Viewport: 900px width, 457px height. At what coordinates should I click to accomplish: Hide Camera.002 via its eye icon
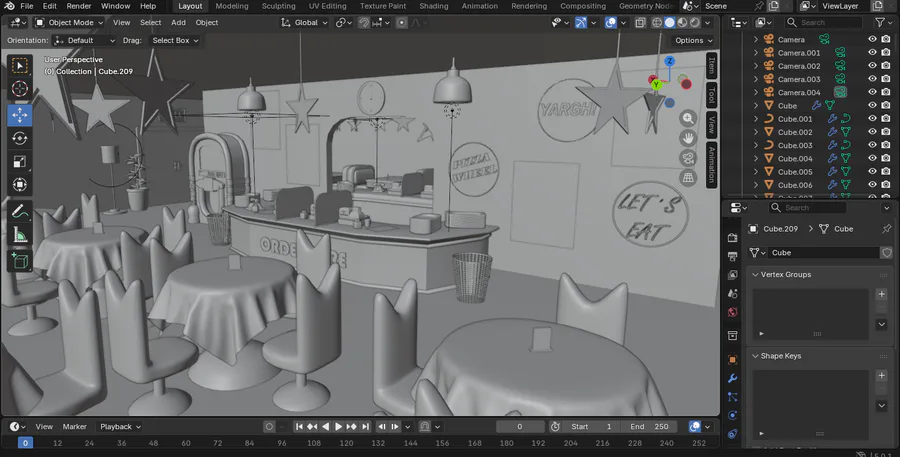pyautogui.click(x=872, y=65)
